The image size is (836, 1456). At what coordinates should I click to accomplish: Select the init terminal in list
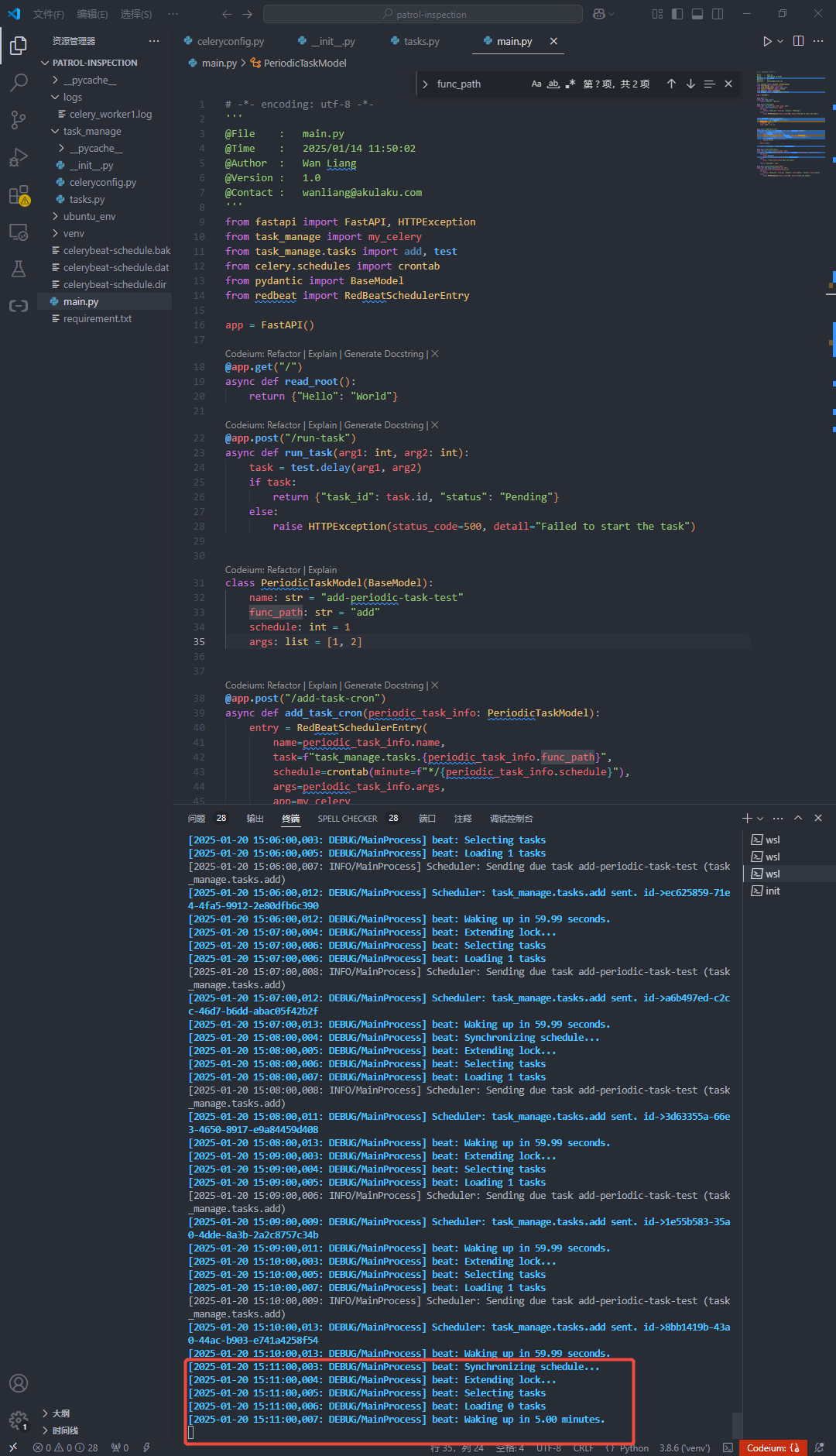coord(789,891)
